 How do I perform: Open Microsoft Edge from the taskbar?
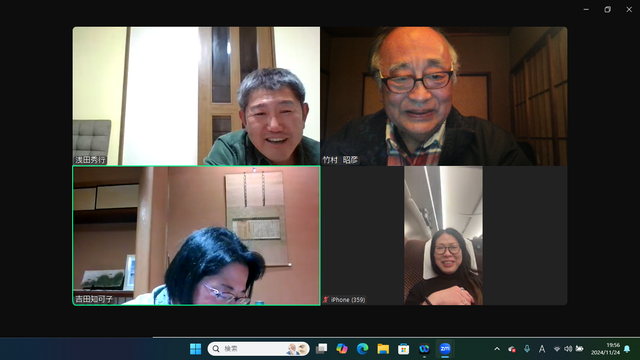[x=362, y=349]
